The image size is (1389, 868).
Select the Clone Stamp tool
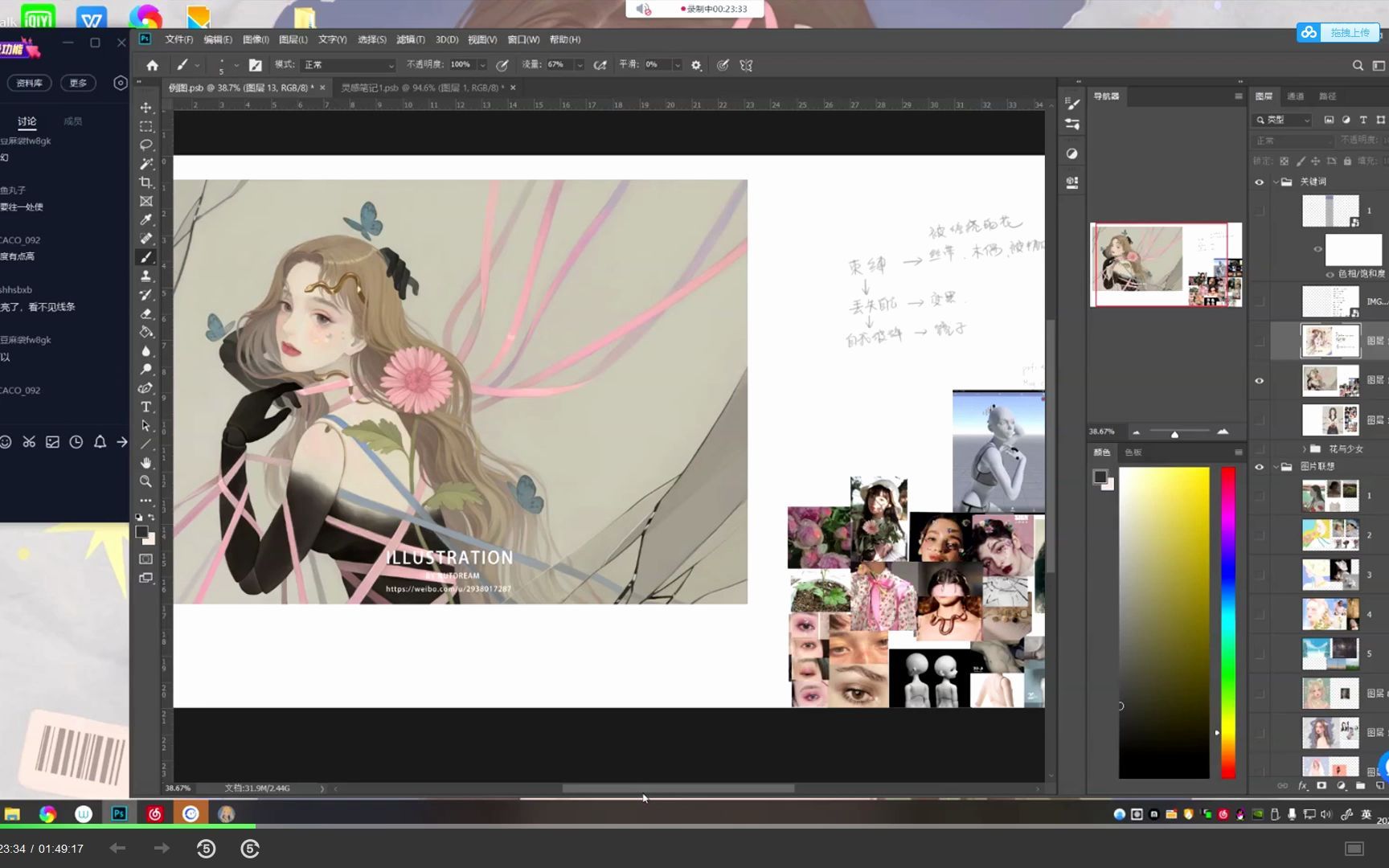[x=145, y=276]
